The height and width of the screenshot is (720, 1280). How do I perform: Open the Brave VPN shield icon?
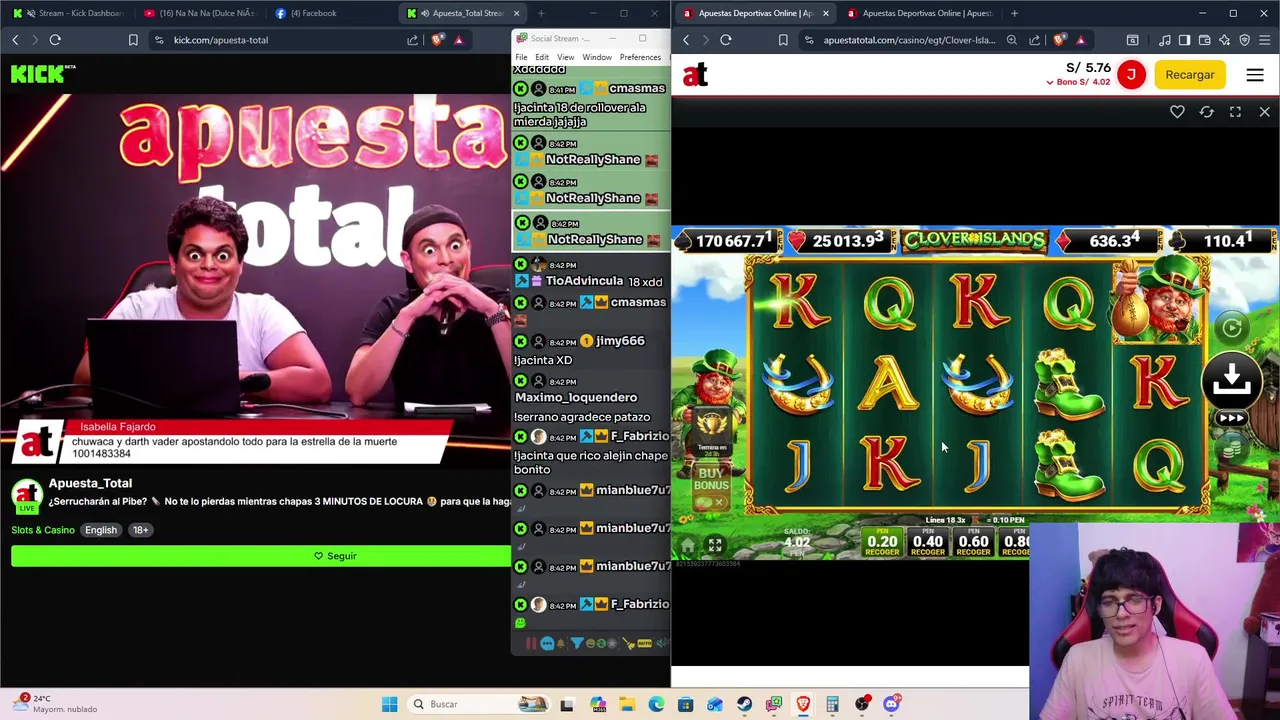1245,40
